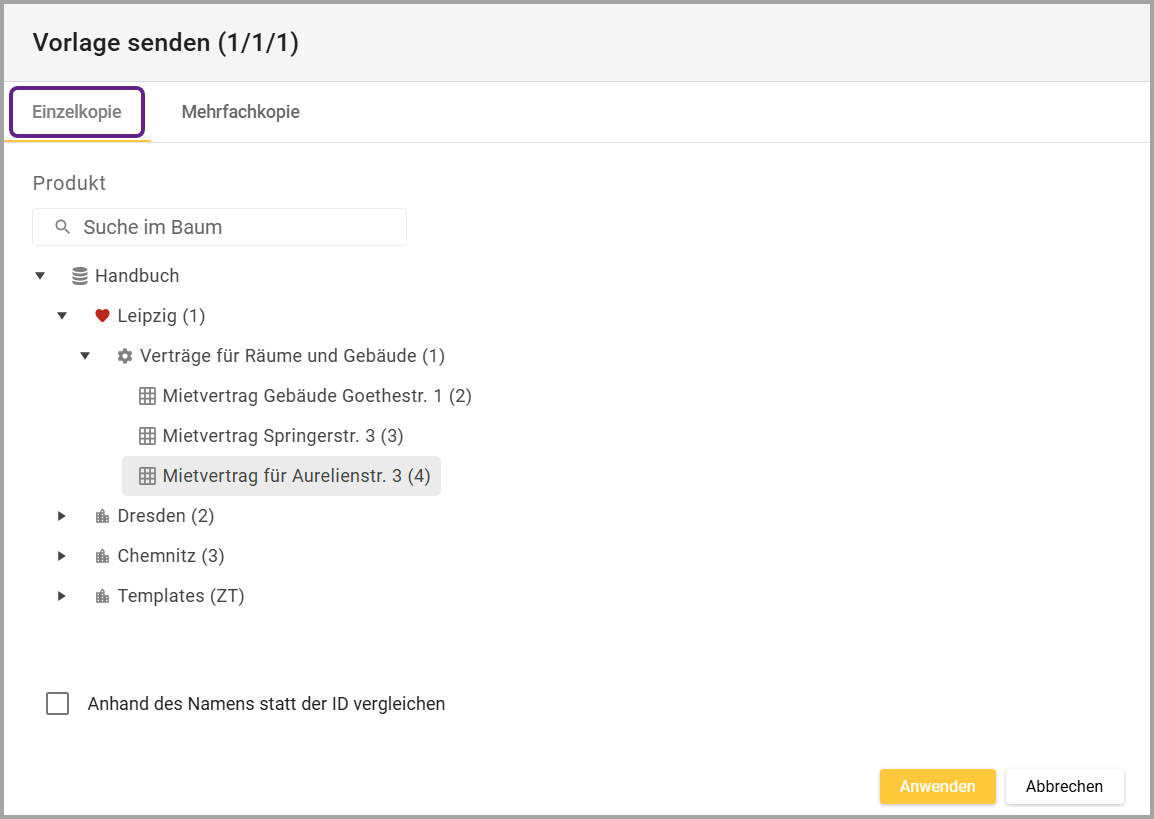The image size is (1154, 819).
Task: Click the building icon beside Templates (ZT)
Action: coord(102,597)
